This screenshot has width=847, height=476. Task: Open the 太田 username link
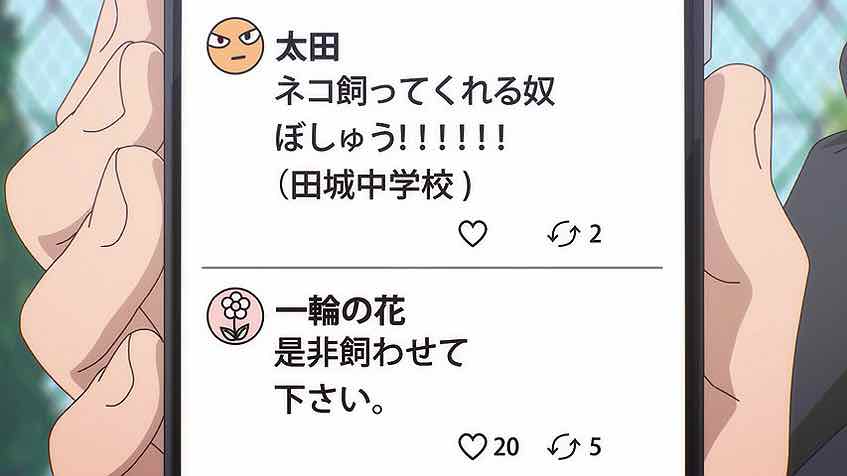[x=307, y=48]
